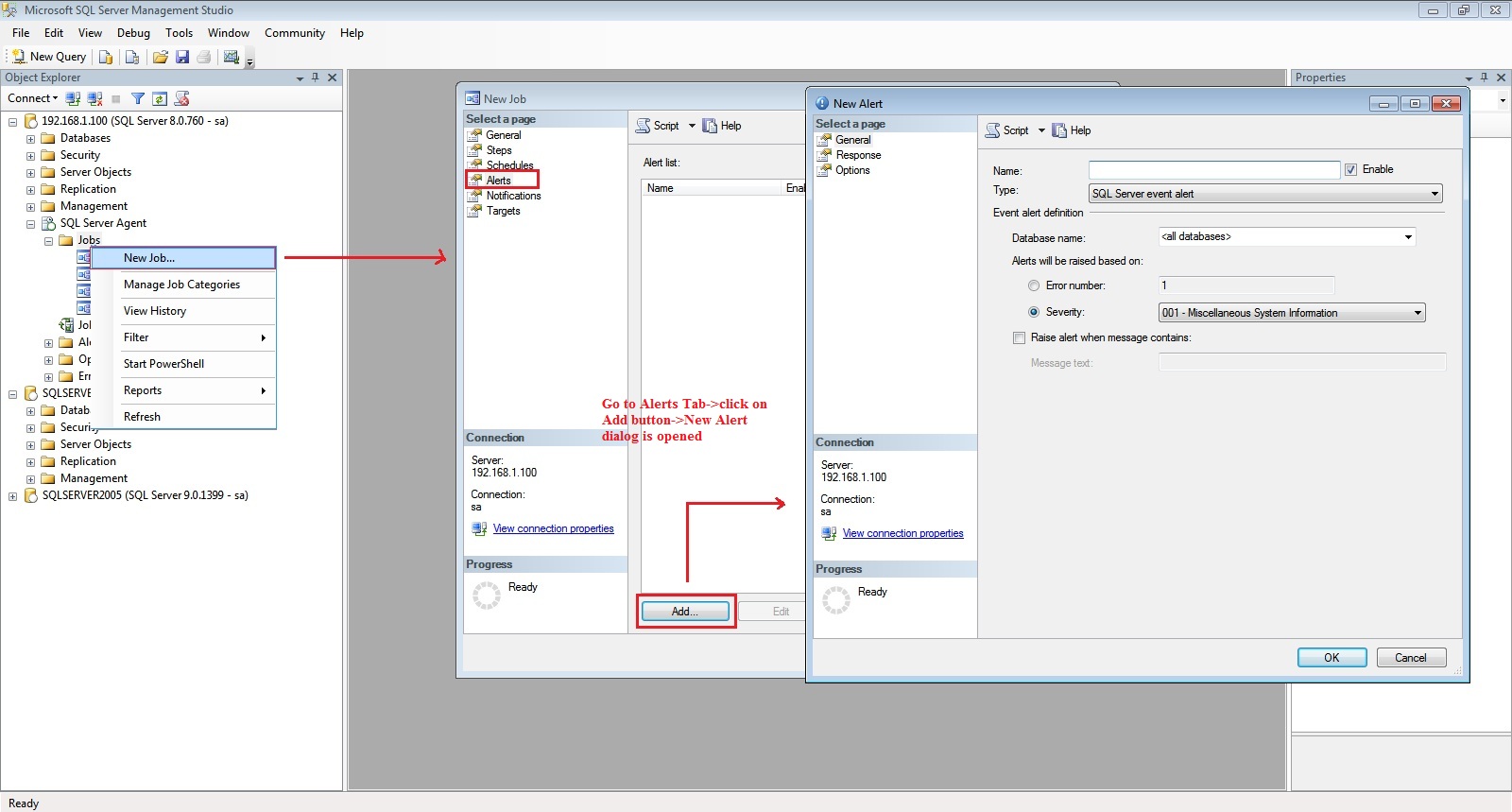
Task: Click the Connect Object Explorer icon
Action: 73,98
